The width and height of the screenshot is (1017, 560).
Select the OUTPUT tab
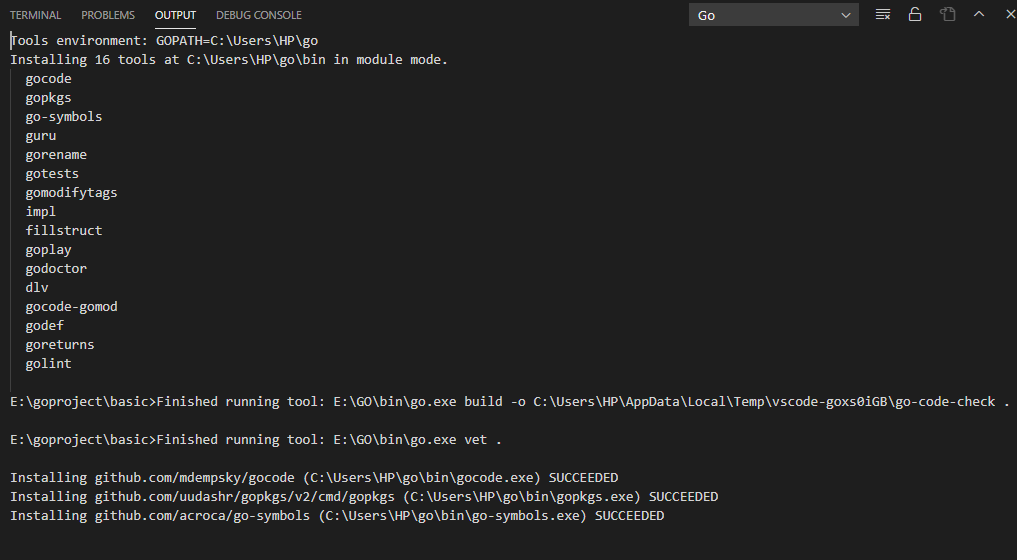coord(175,15)
